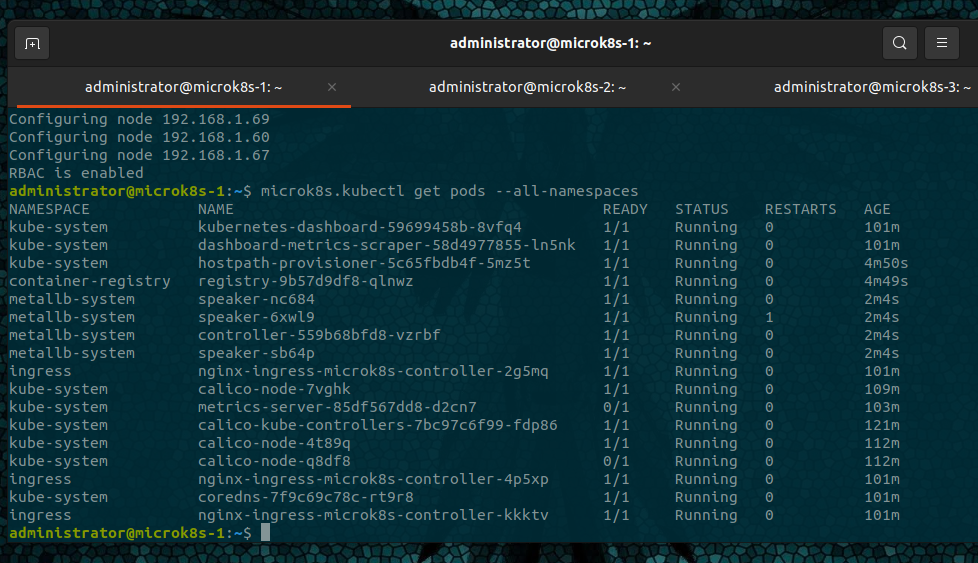
Task: Click 'Configuring node 192.168.1.69' line
Action: tap(139, 119)
